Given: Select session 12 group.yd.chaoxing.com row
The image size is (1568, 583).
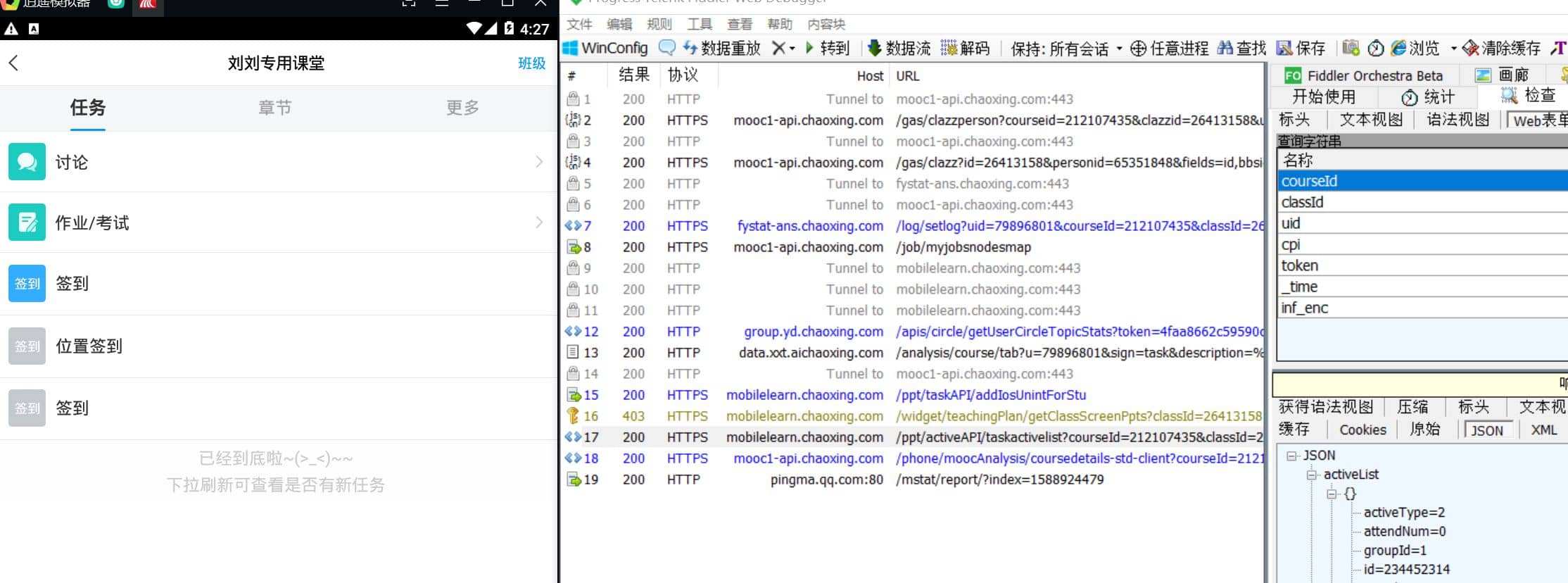Looking at the screenshot, I should coord(913,332).
